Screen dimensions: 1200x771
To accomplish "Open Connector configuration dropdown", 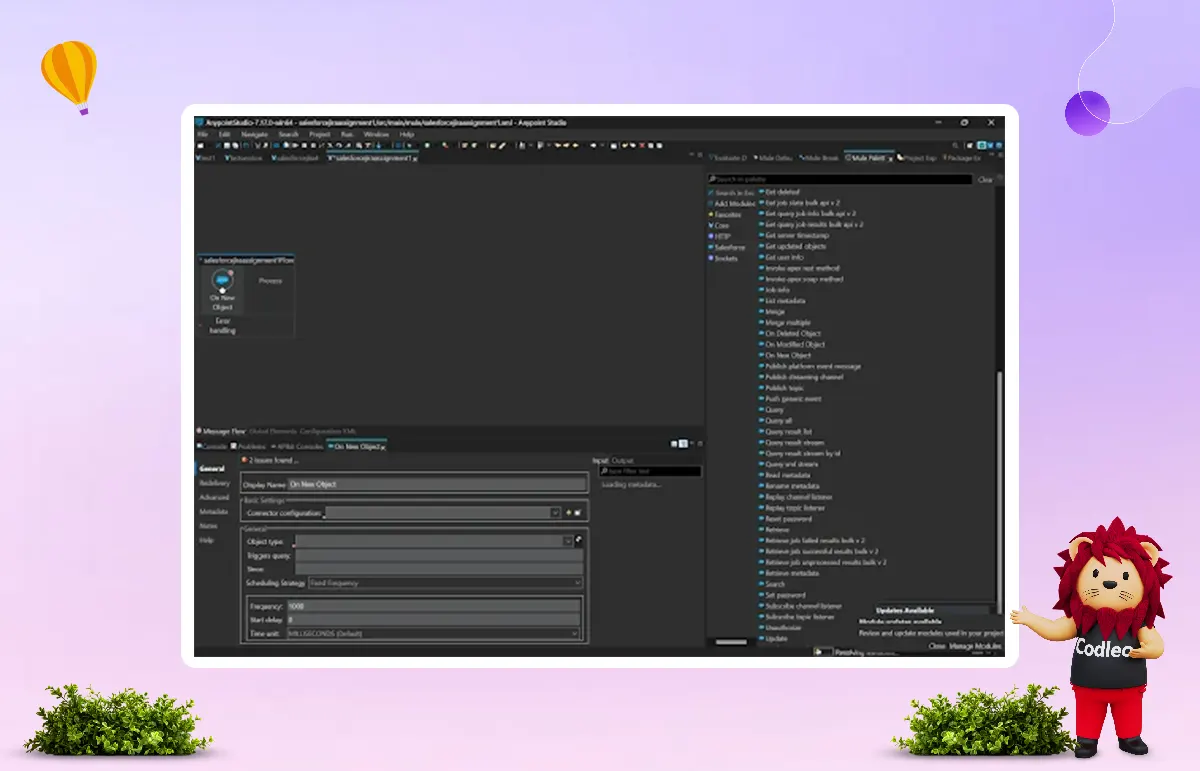I will click(555, 513).
